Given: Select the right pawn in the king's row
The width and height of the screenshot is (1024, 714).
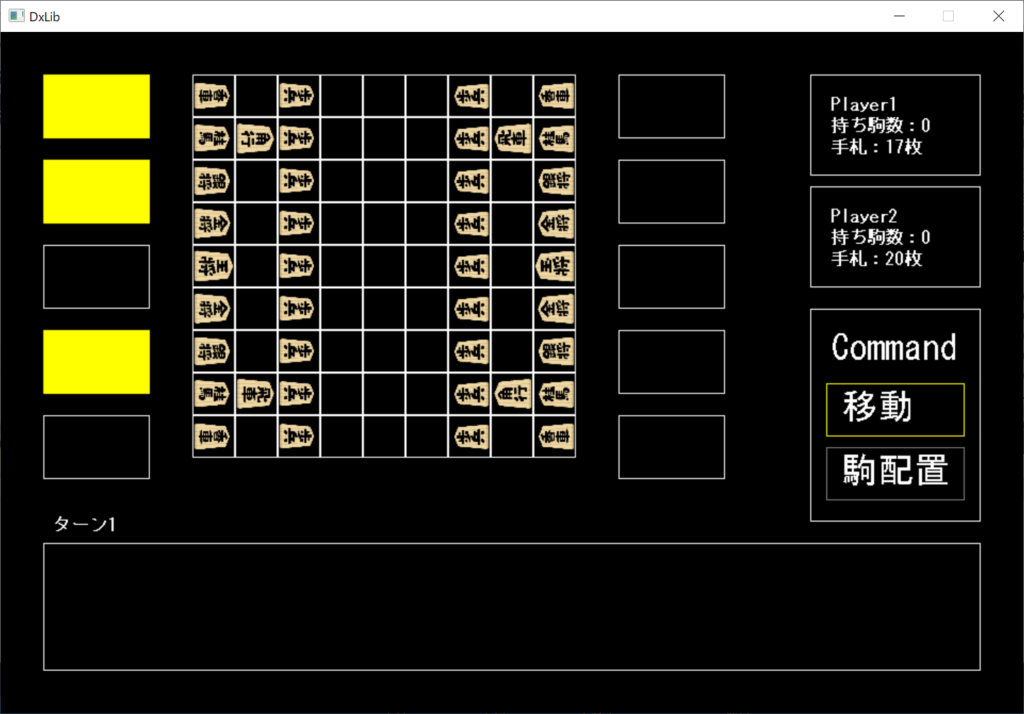Looking at the screenshot, I should [x=469, y=266].
